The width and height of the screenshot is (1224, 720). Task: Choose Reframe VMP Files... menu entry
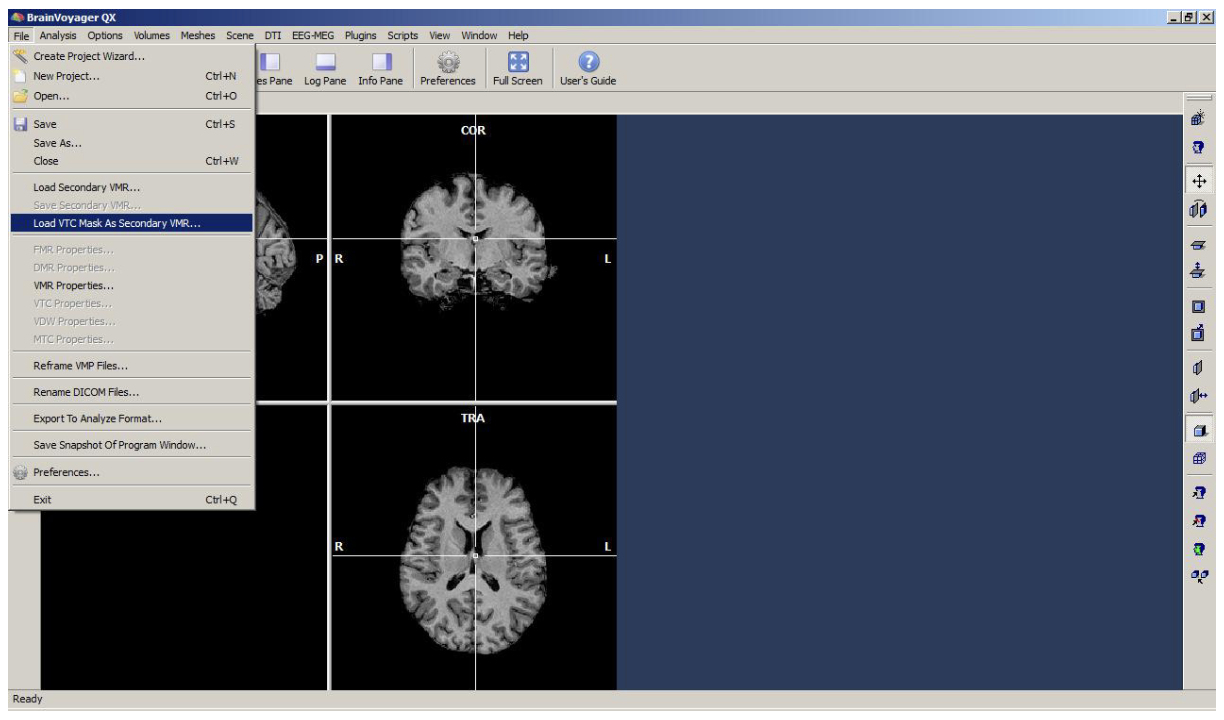pos(132,365)
